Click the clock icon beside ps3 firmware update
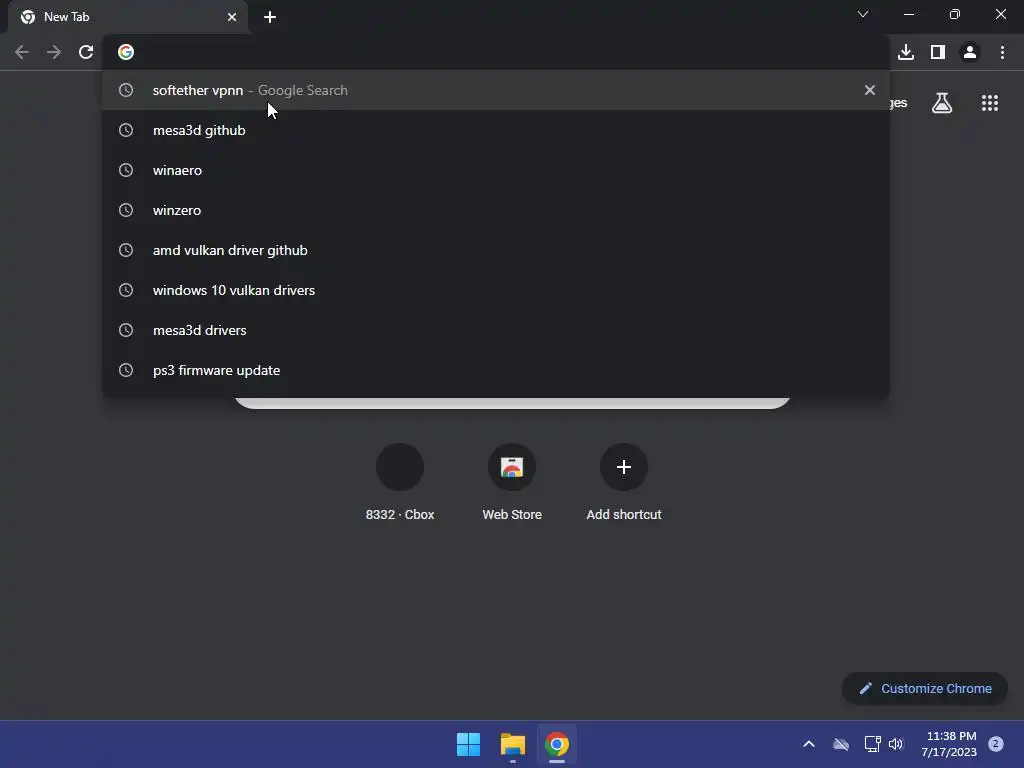 [126, 370]
